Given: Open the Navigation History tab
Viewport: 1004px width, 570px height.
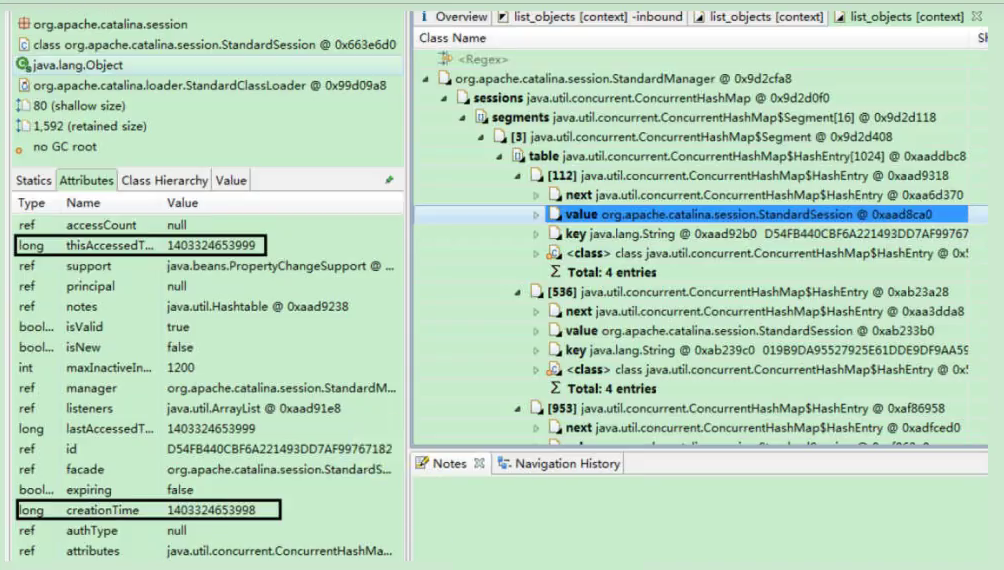Looking at the screenshot, I should [x=561, y=464].
